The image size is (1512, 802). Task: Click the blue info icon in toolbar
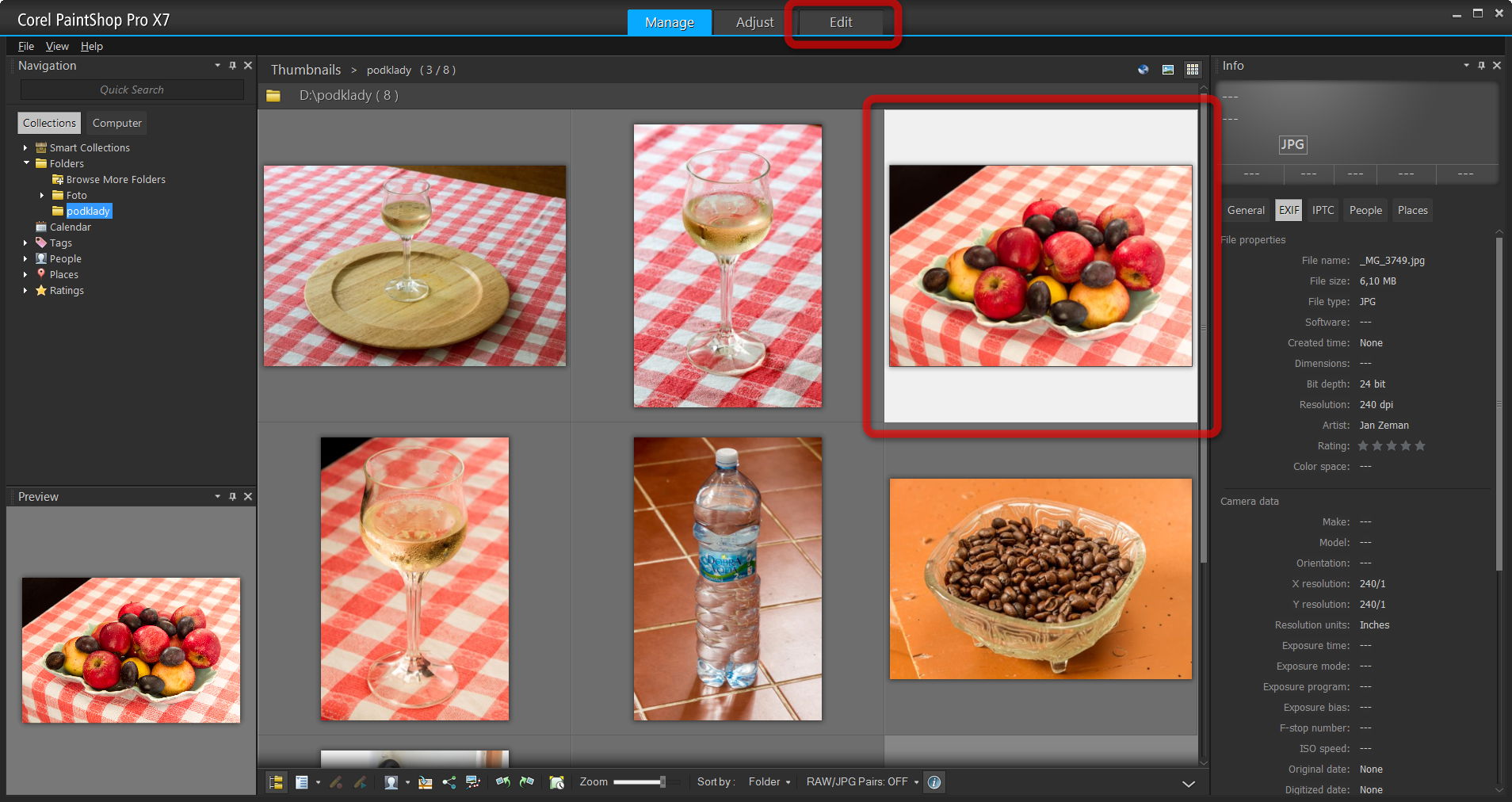(934, 782)
